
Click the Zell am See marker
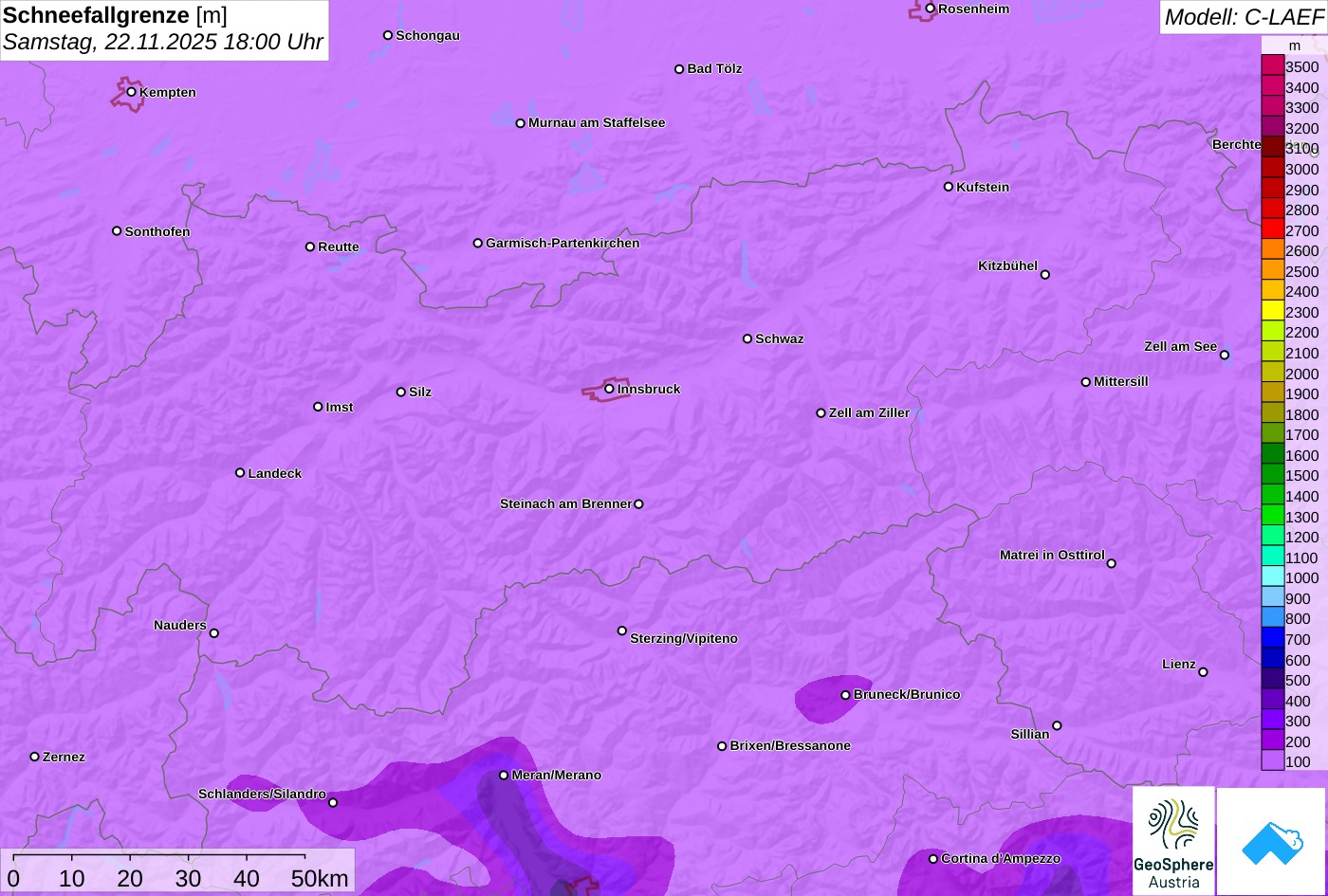pyautogui.click(x=1225, y=356)
